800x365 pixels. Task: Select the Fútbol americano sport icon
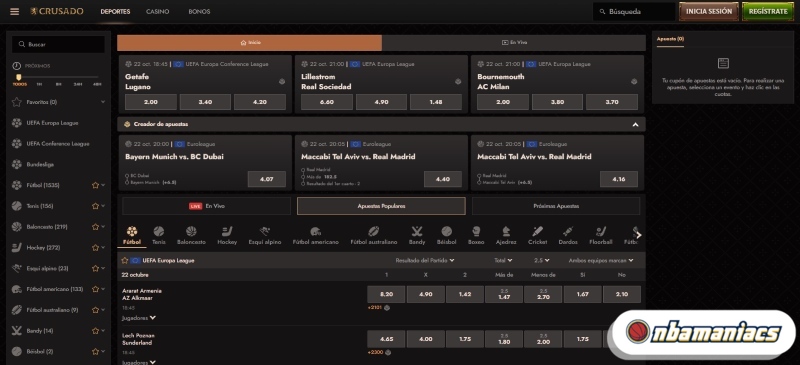point(315,231)
